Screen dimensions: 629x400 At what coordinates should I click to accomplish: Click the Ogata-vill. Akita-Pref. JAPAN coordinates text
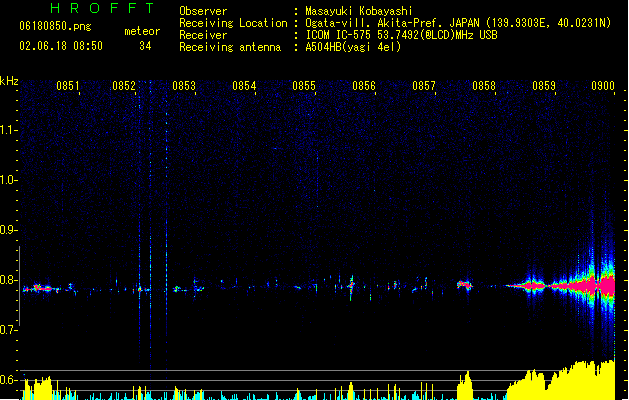coord(458,23)
